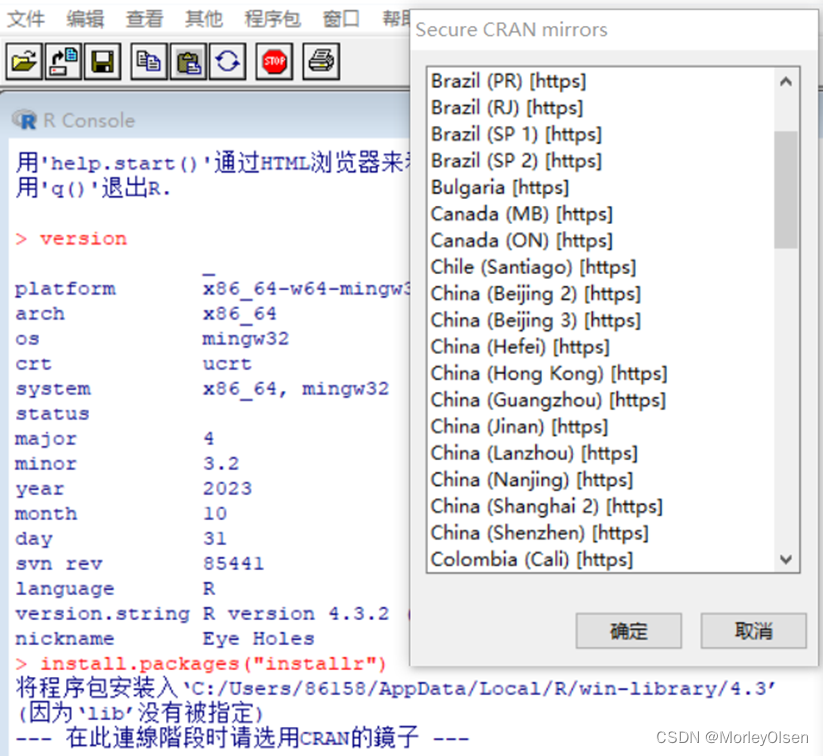Cancel the mirror dialog with 取消
Viewport: 823px width, 756px height.
(753, 631)
